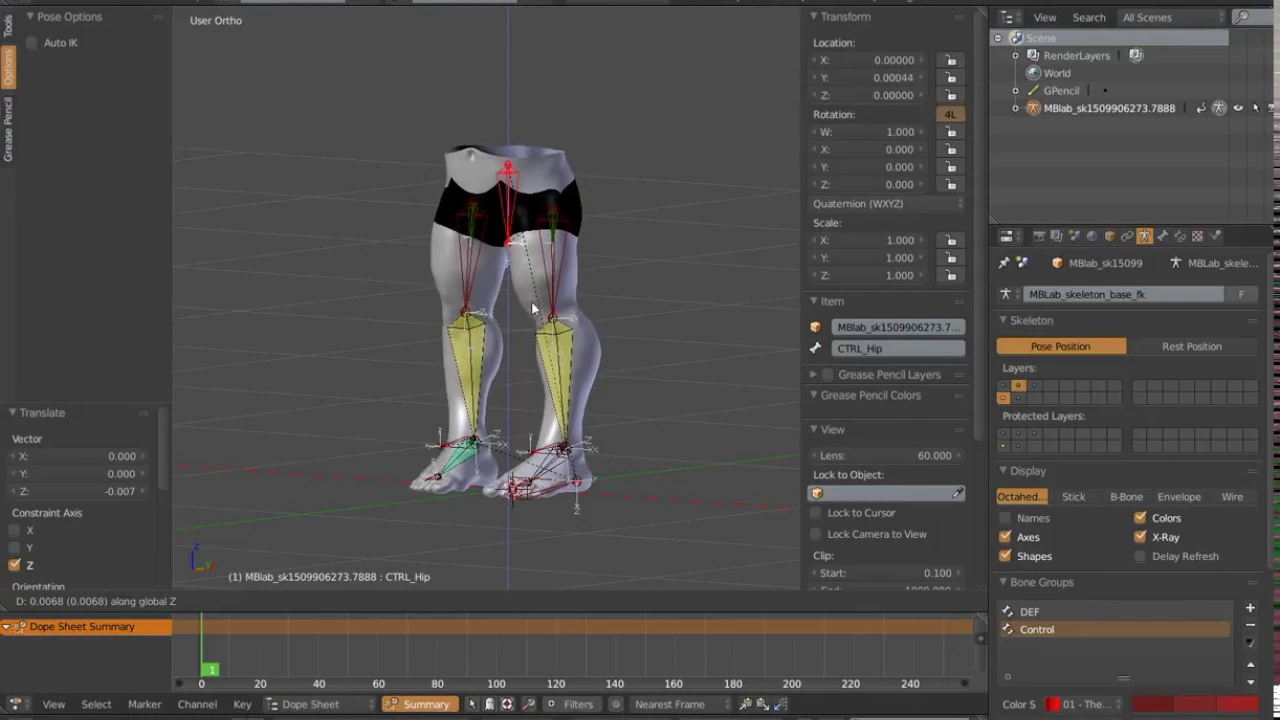Collapse the Bone Groups panel
The width and height of the screenshot is (1280, 720).
pyautogui.click(x=1003, y=582)
